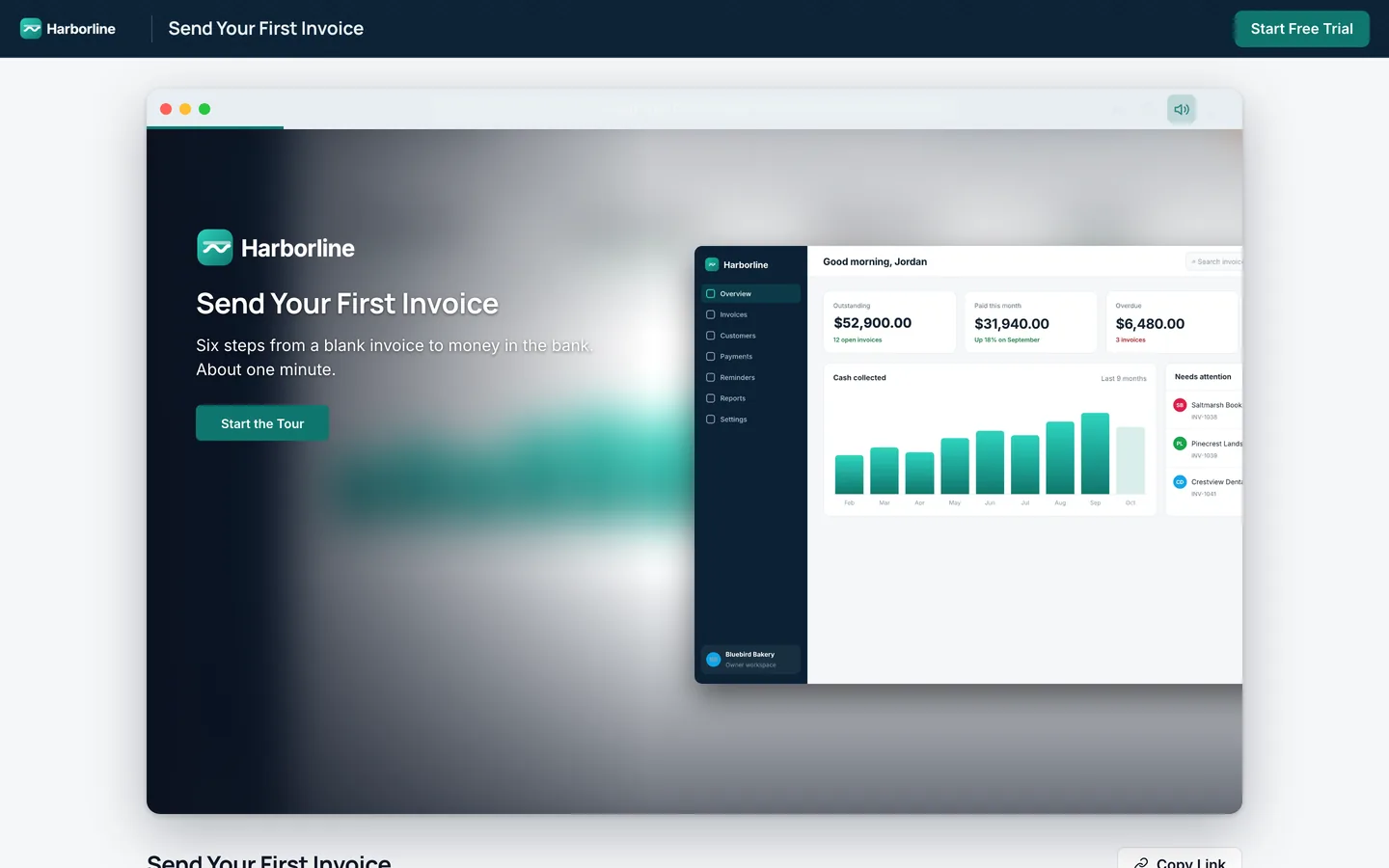Click the Bluebird Bakery workspace switcher

pyautogui.click(x=751, y=660)
